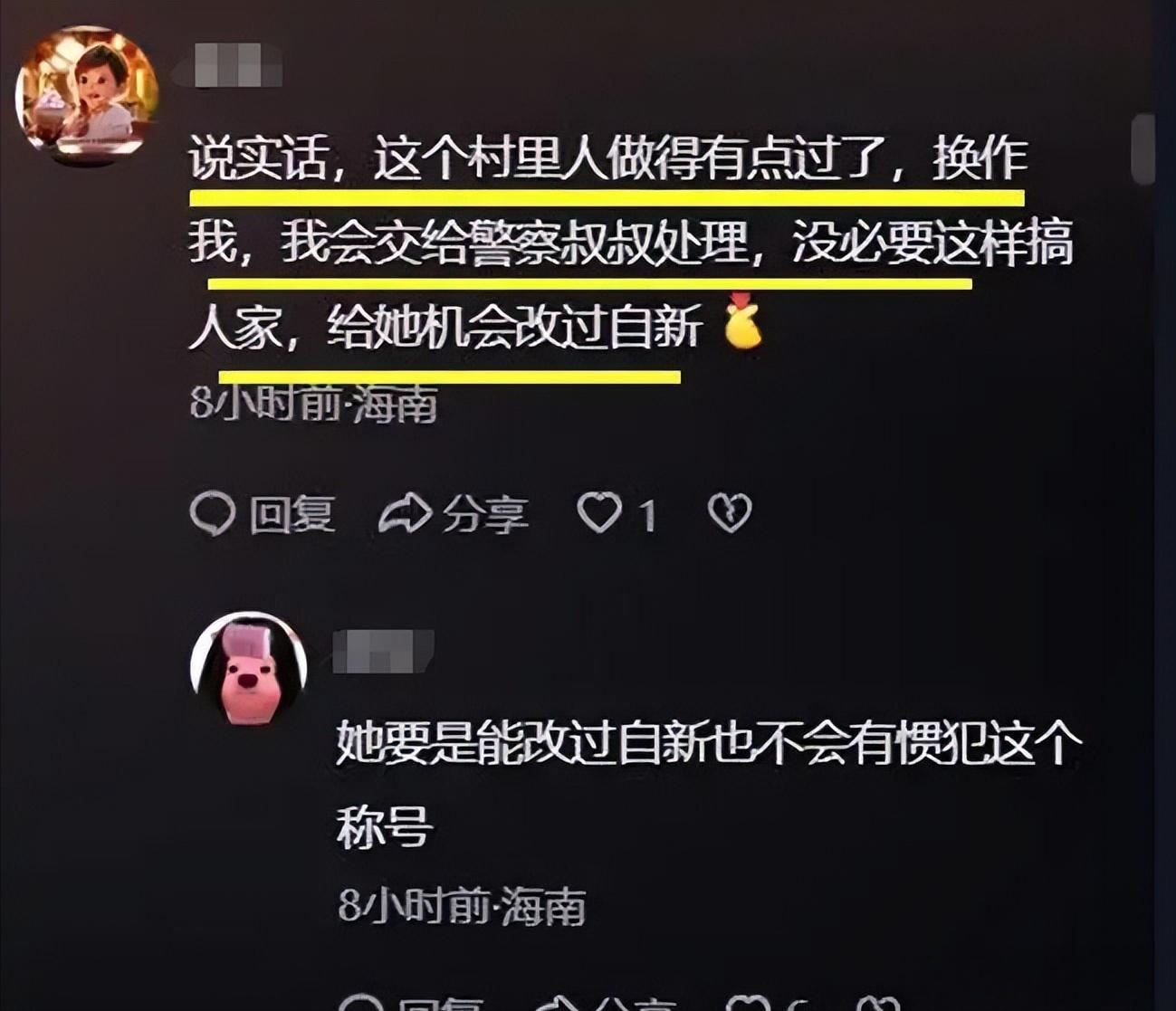
Task: Tap 8小时前·海南 timestamp under the pig reply
Action: pyautogui.click(x=462, y=906)
